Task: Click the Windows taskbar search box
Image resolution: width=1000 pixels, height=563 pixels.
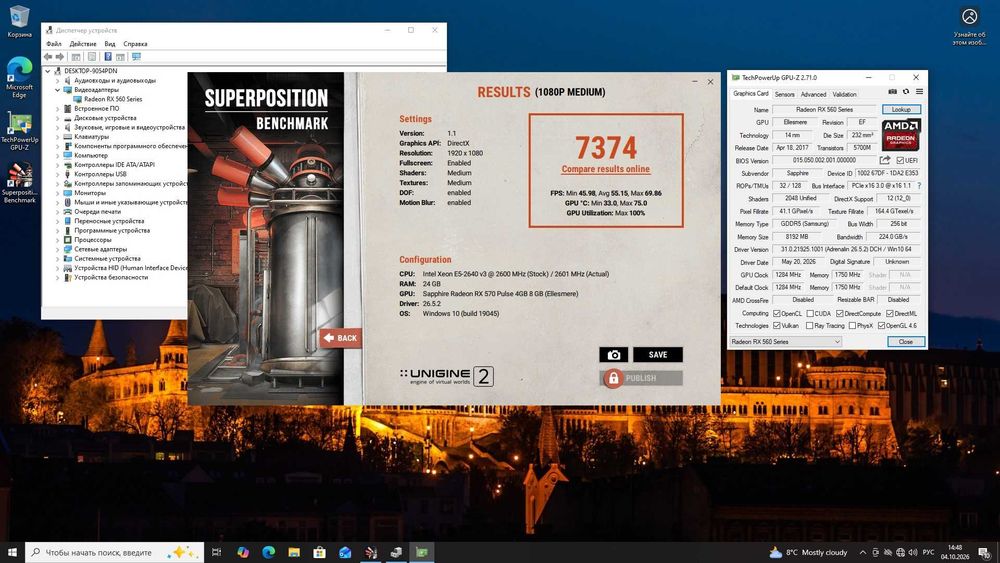Action: point(114,552)
